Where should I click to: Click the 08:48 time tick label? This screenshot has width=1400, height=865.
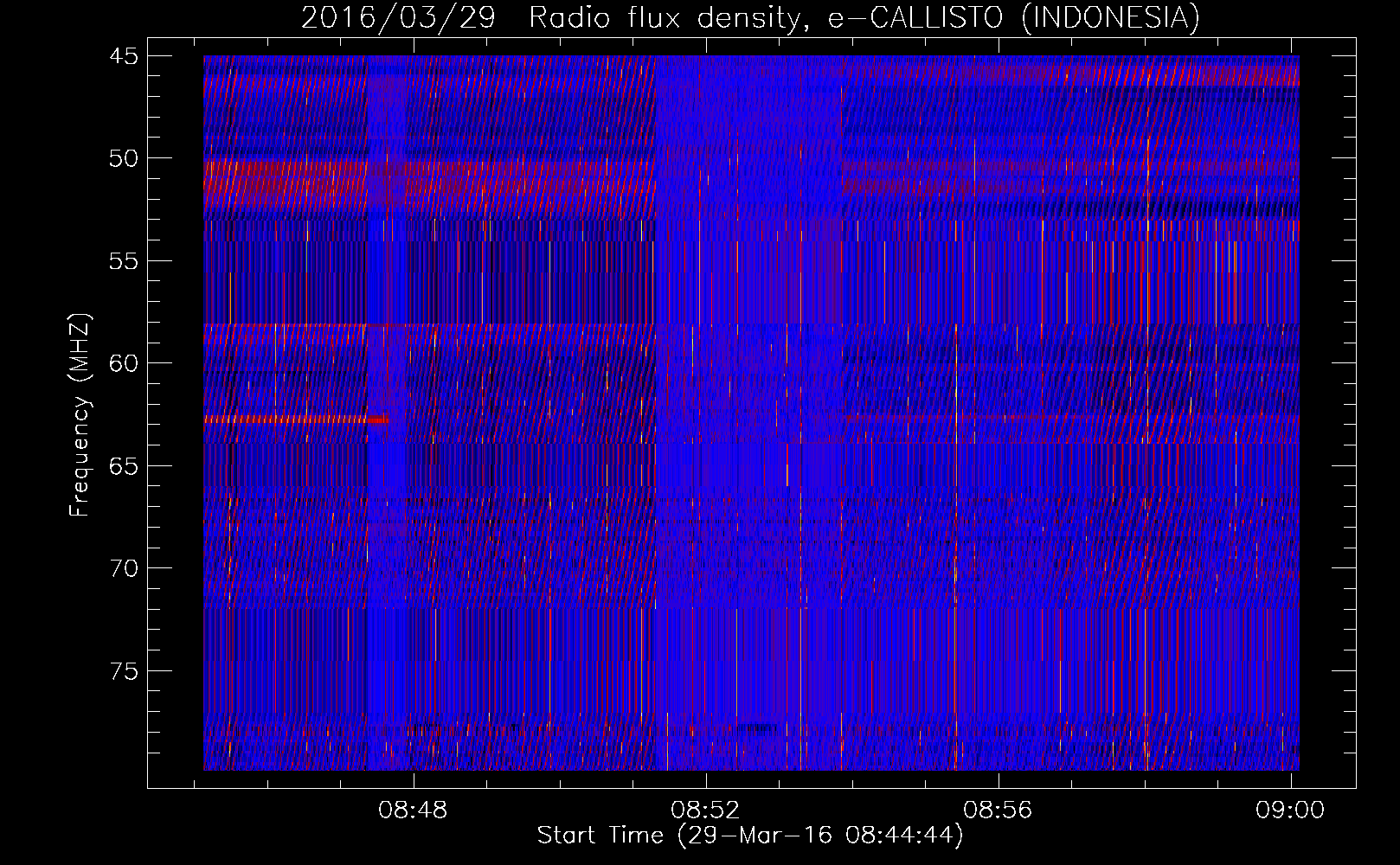point(414,811)
